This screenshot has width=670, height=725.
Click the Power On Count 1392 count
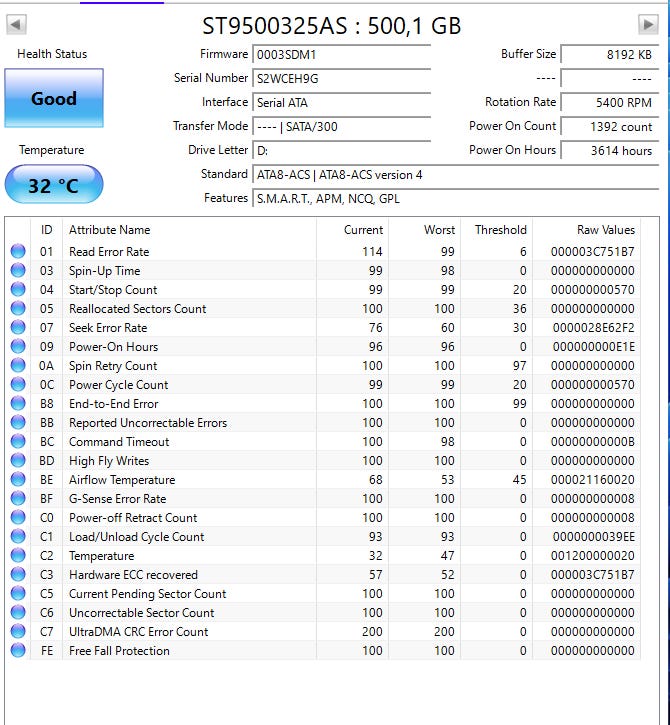click(x=610, y=127)
